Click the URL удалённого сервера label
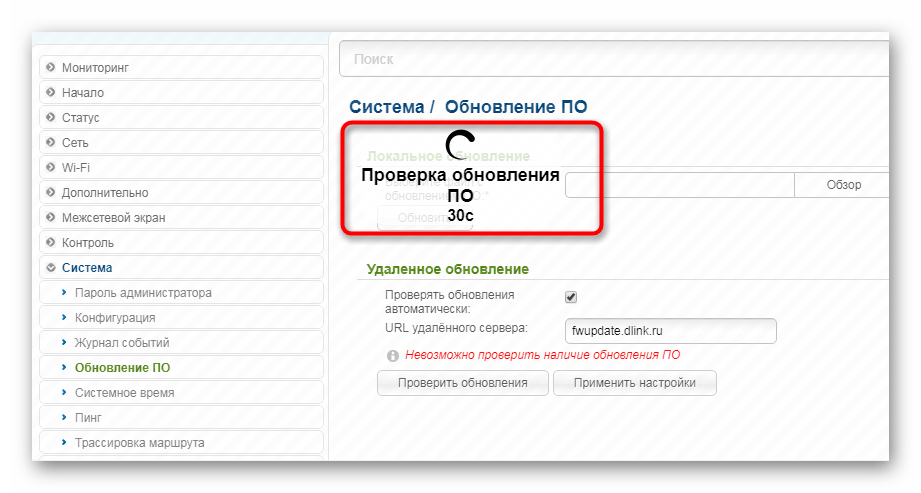Screen dimensions: 921x493 point(456,328)
